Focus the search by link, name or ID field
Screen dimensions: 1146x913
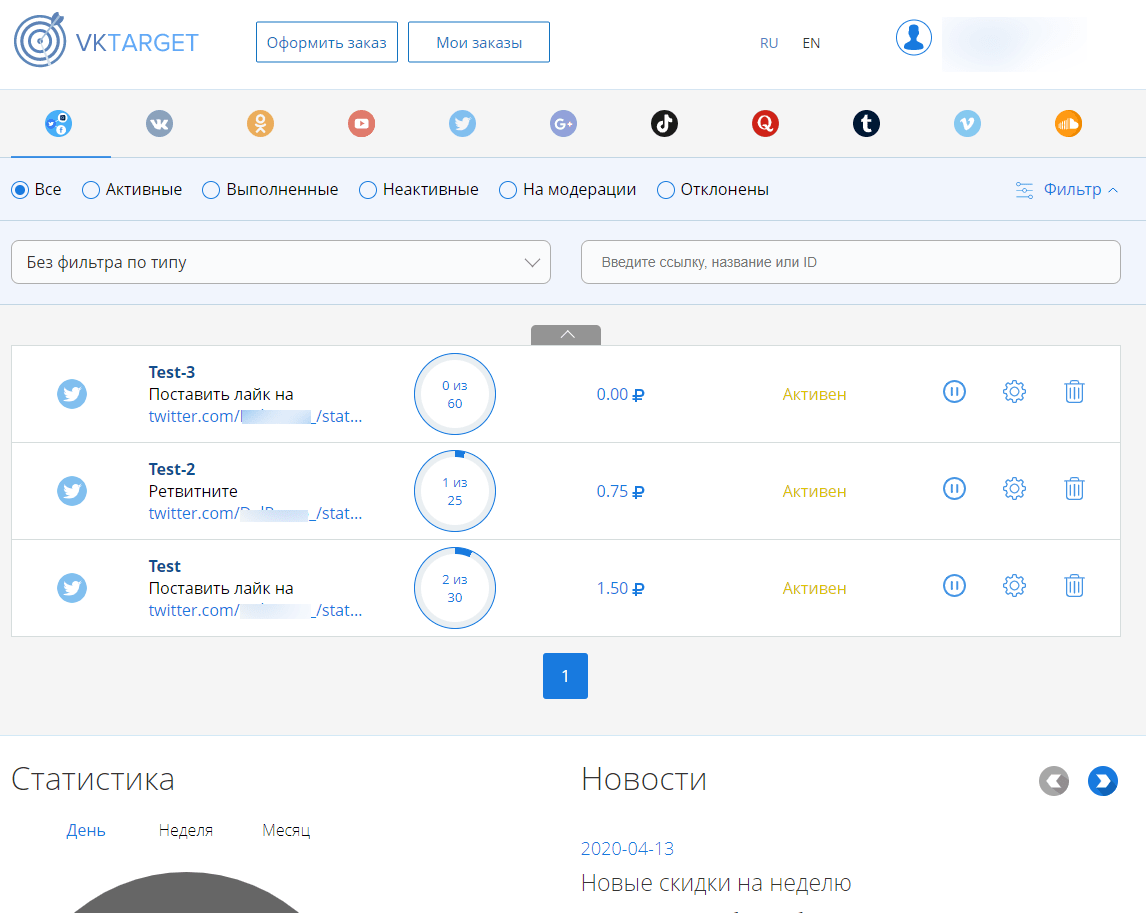(851, 262)
